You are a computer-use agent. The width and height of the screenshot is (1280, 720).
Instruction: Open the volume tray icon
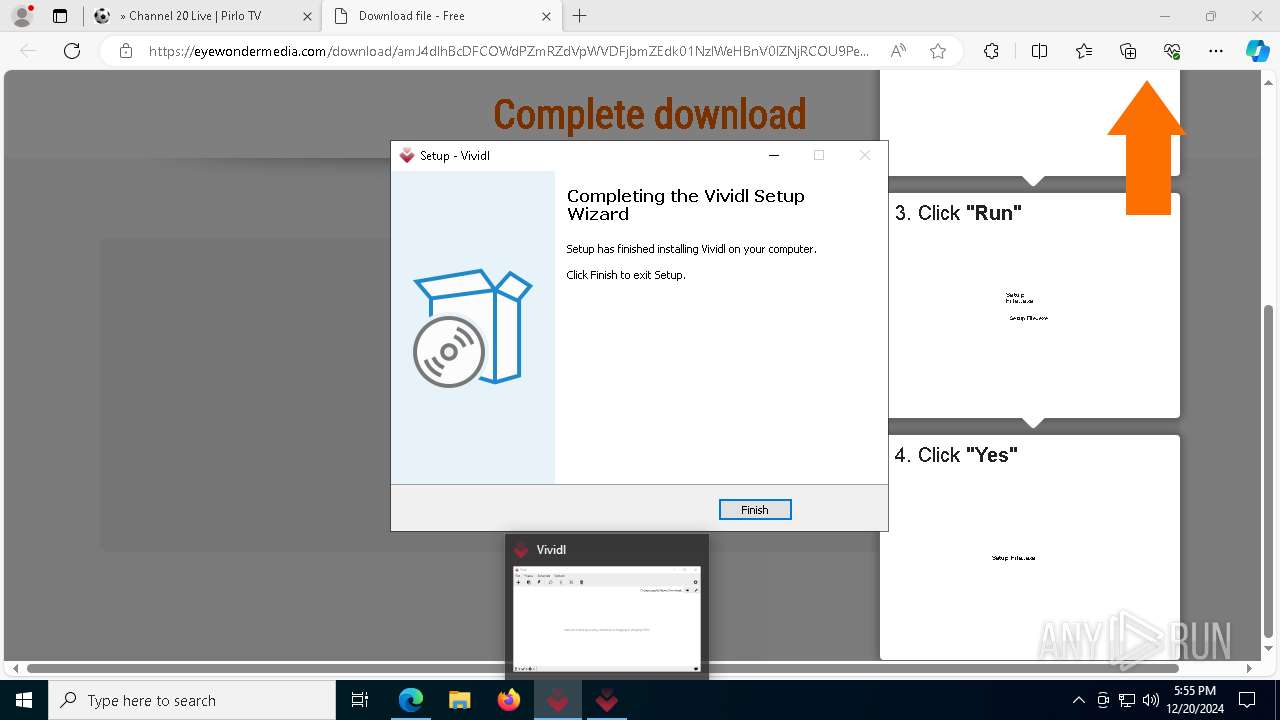(1151, 700)
